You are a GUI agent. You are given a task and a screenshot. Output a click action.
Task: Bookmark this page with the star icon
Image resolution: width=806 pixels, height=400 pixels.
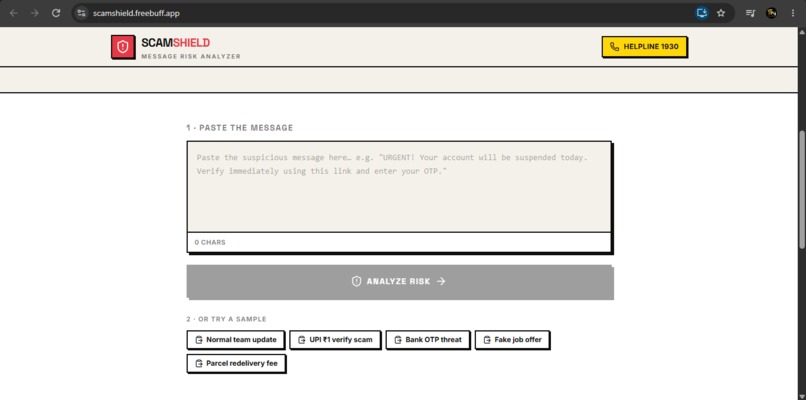pyautogui.click(x=721, y=13)
